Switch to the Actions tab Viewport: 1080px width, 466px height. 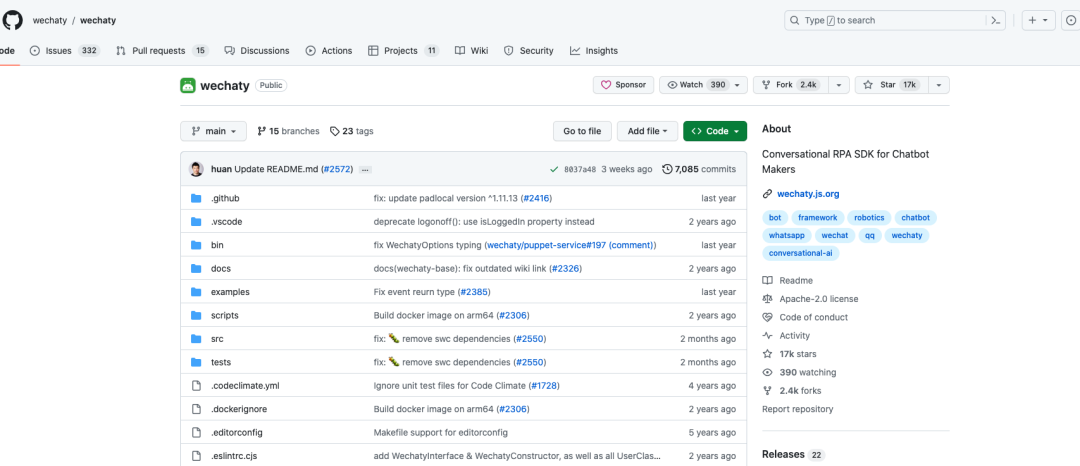[x=329, y=50]
